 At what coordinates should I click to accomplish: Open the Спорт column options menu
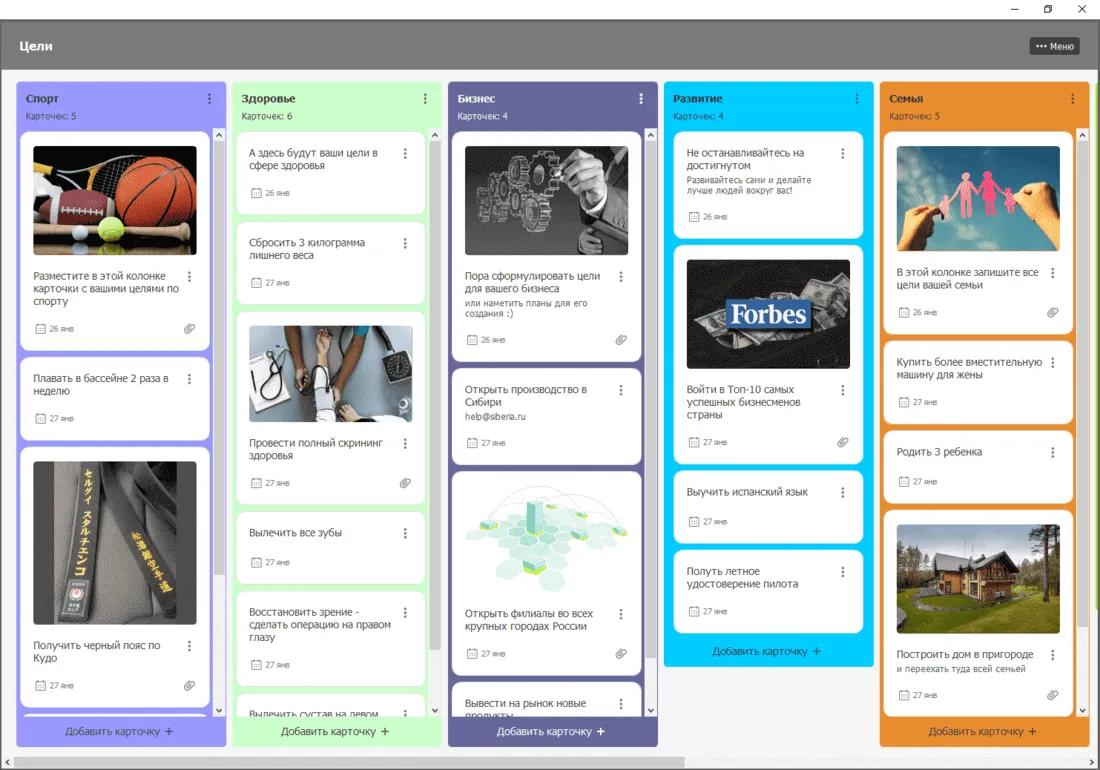209,99
